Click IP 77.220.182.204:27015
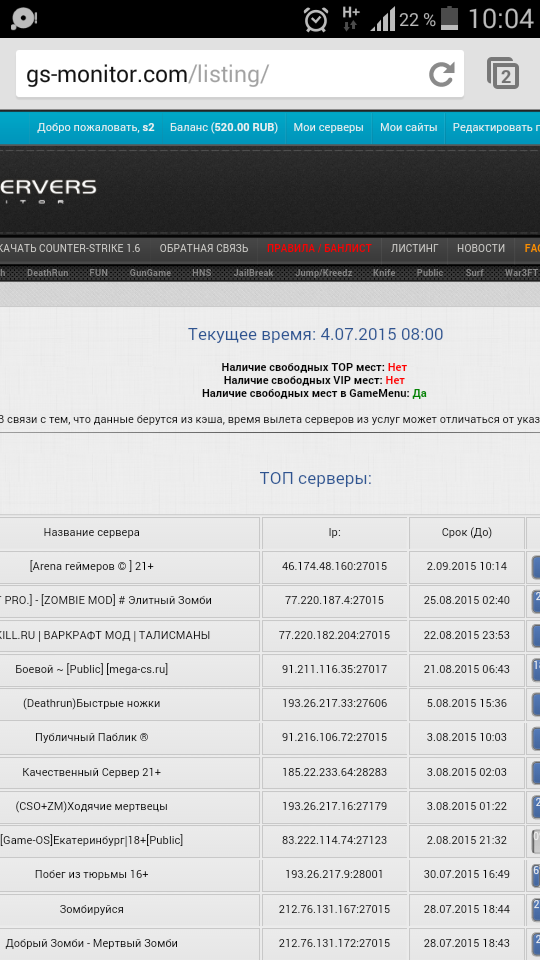The image size is (540, 960). coord(334,636)
